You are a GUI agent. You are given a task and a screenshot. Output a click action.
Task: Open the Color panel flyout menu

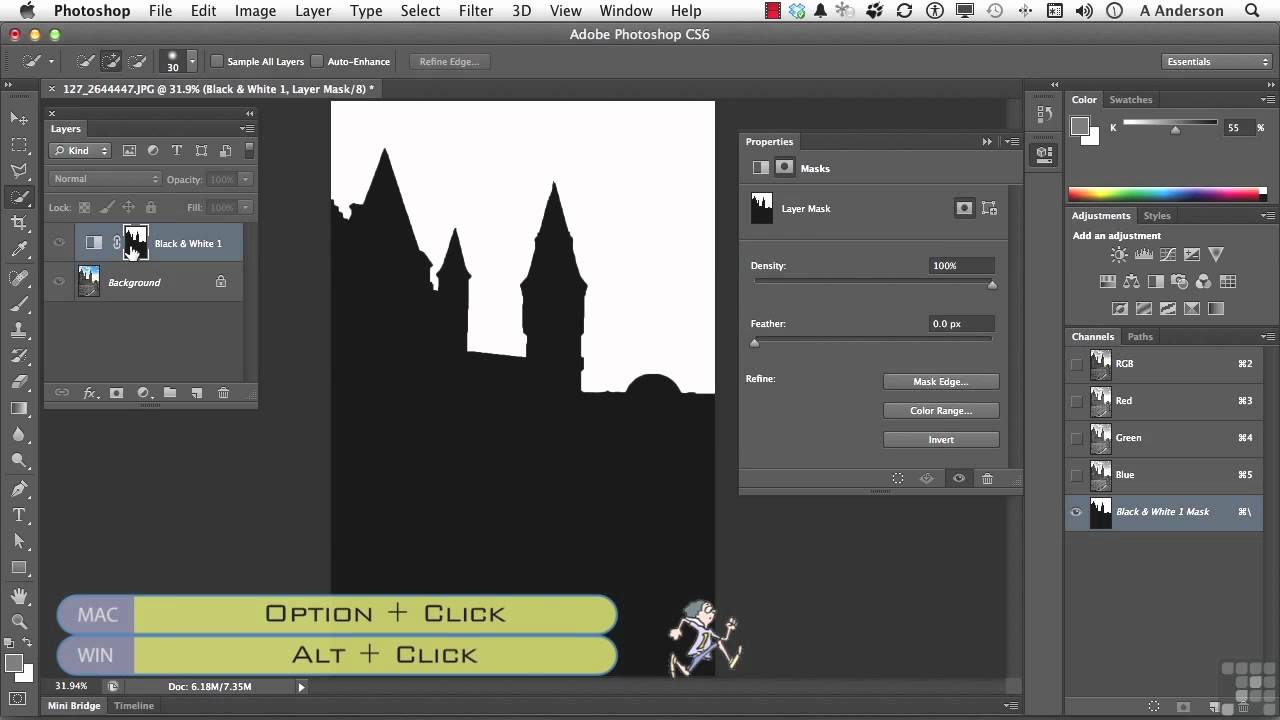coord(1268,100)
